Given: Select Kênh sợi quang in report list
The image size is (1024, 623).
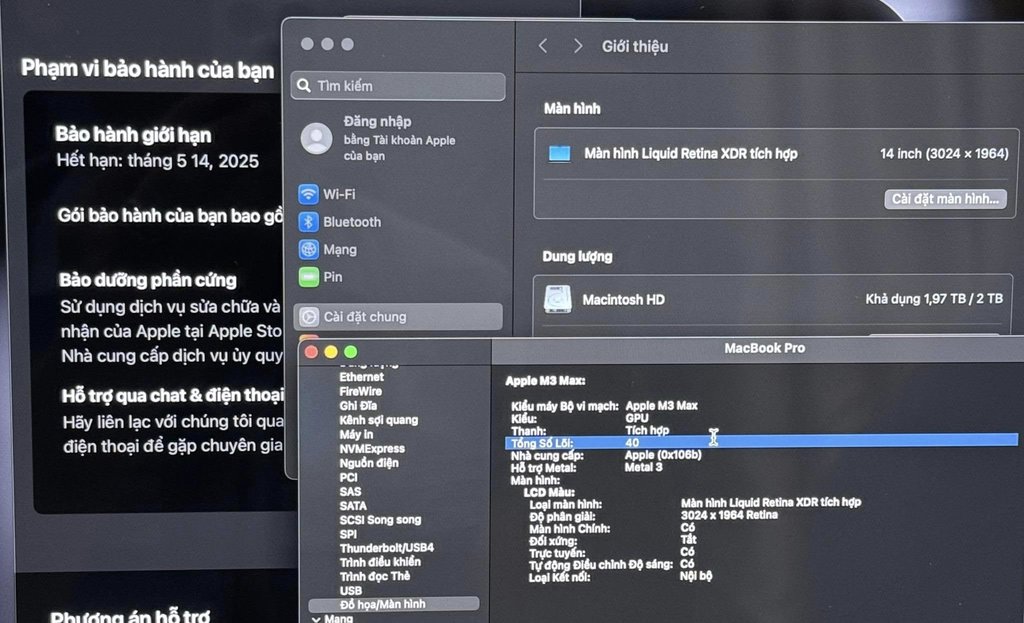Looking at the screenshot, I should click(379, 420).
